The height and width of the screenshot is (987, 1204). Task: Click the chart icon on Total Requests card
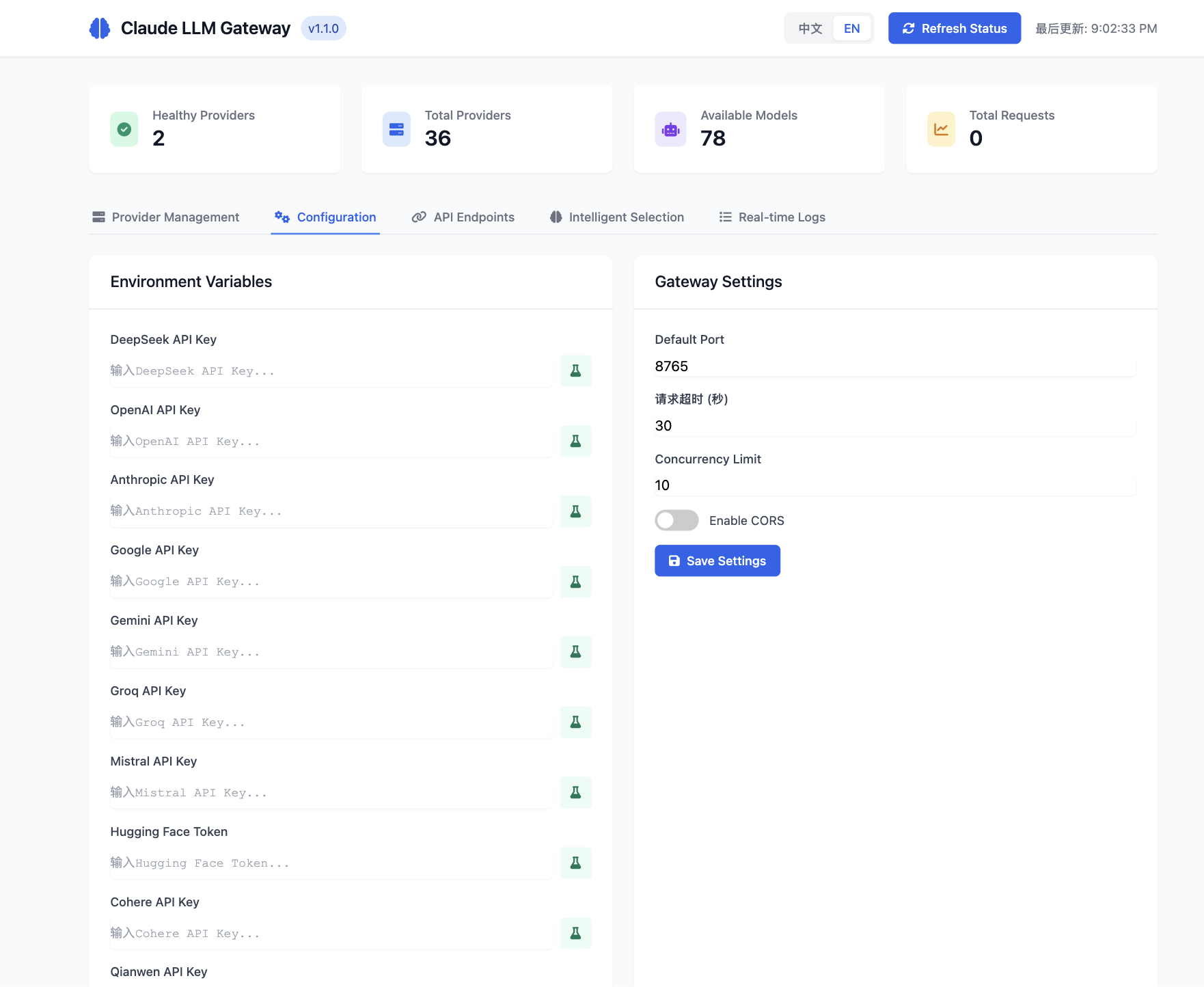[x=941, y=129]
